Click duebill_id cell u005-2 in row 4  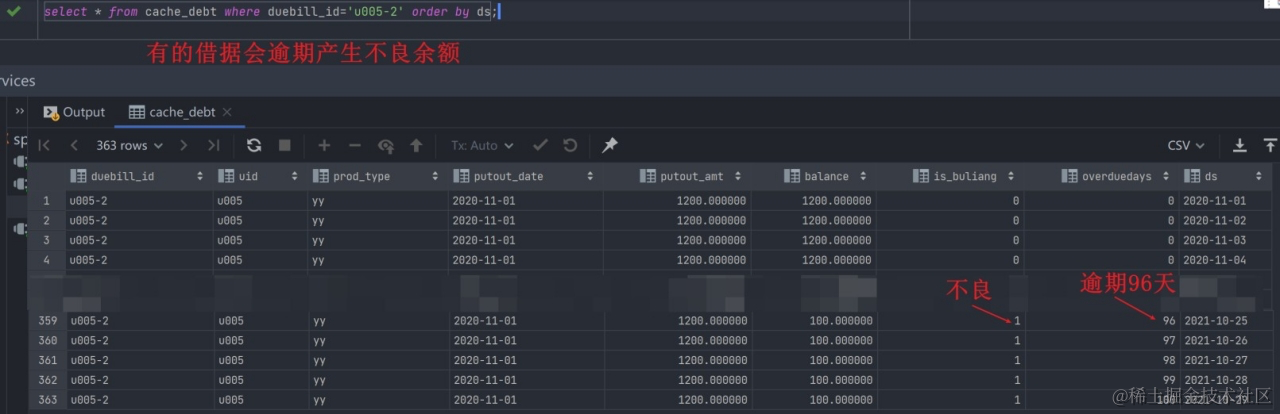click(x=138, y=260)
